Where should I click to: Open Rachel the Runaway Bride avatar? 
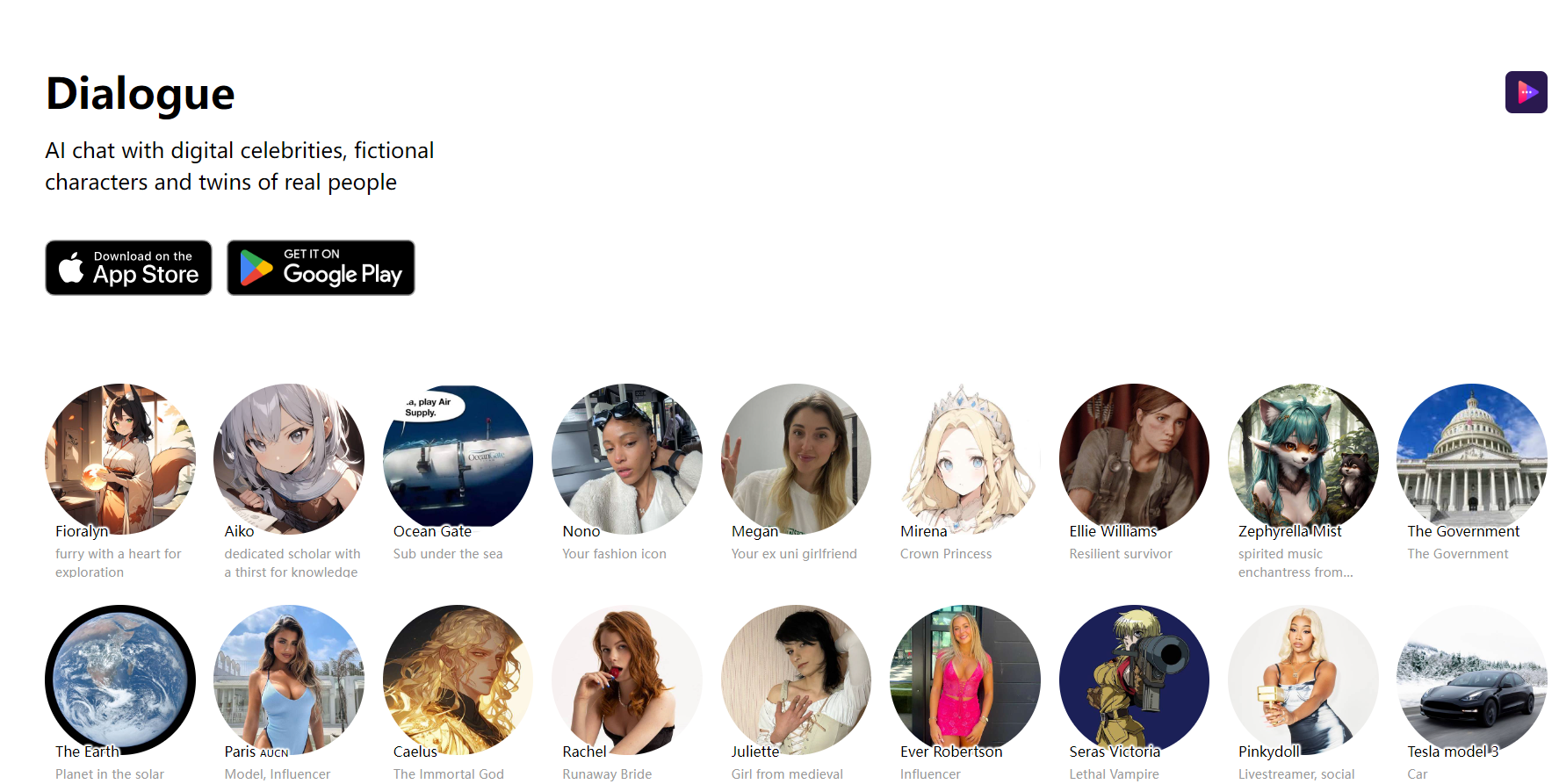[x=627, y=680]
